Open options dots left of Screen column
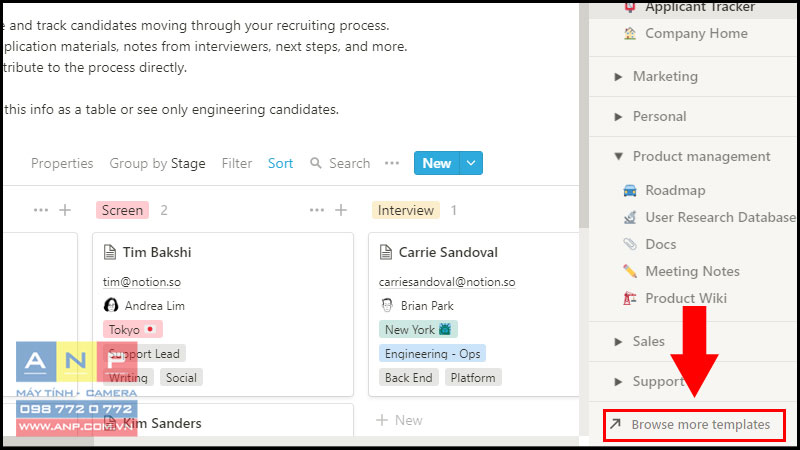The height and width of the screenshot is (450, 800). (x=41, y=210)
